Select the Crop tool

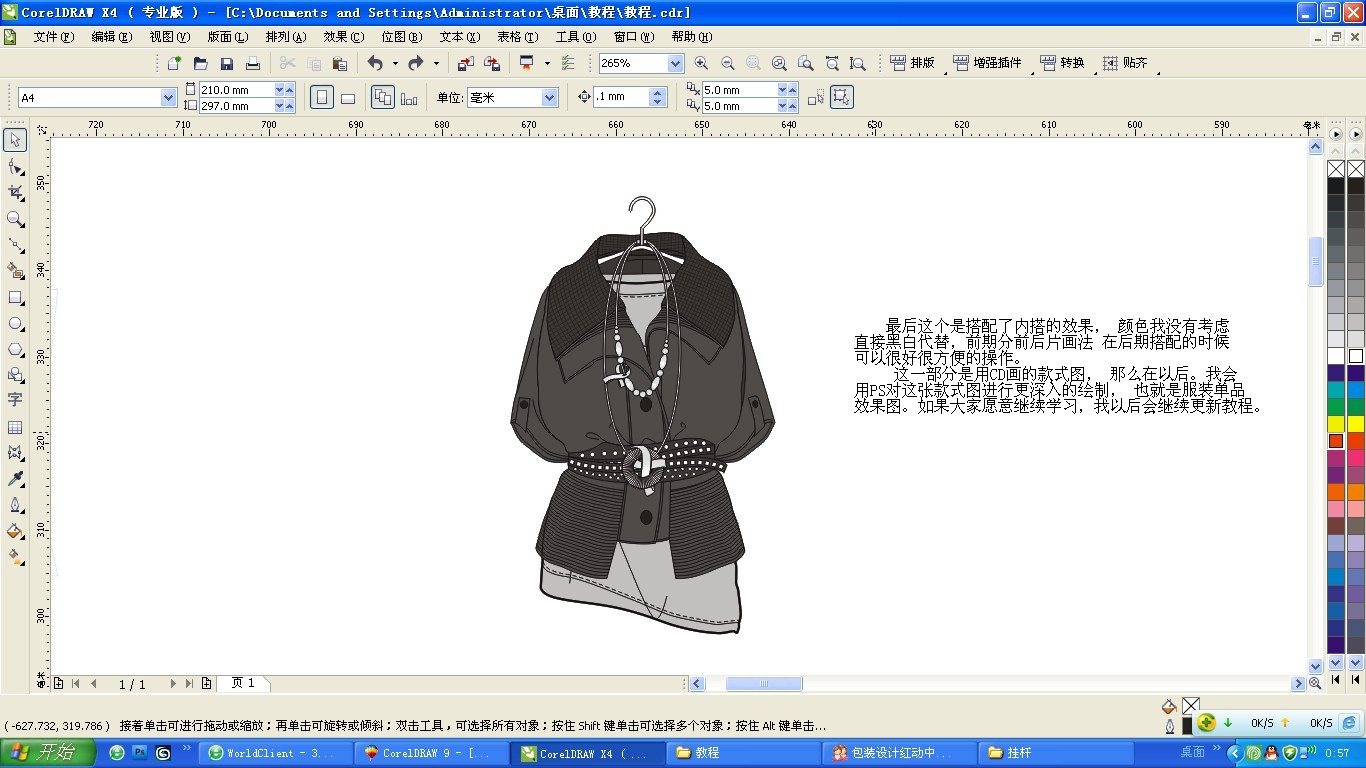[15, 192]
